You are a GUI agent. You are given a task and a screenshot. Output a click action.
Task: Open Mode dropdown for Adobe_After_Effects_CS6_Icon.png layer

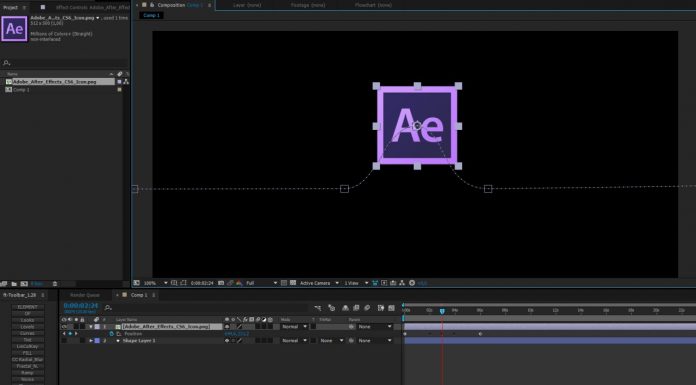[294, 326]
